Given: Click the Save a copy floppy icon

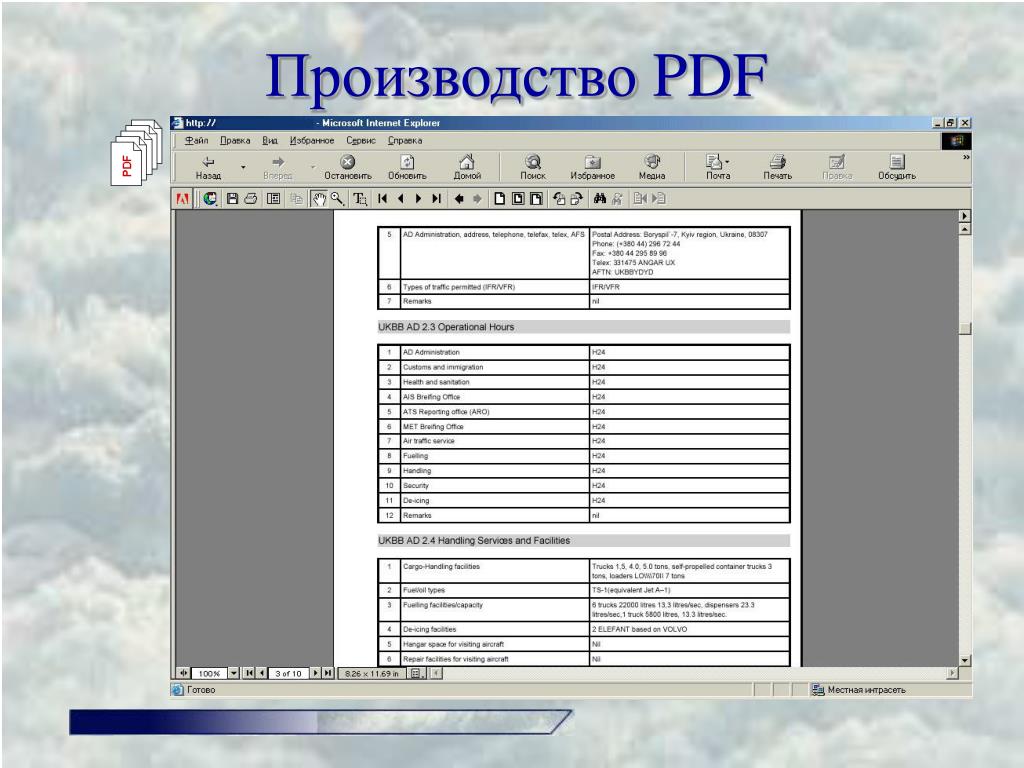Looking at the screenshot, I should [x=232, y=199].
